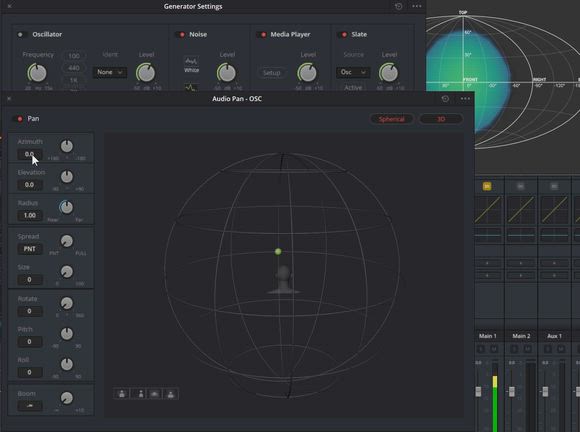Click the Media Player Level knob

[307, 73]
